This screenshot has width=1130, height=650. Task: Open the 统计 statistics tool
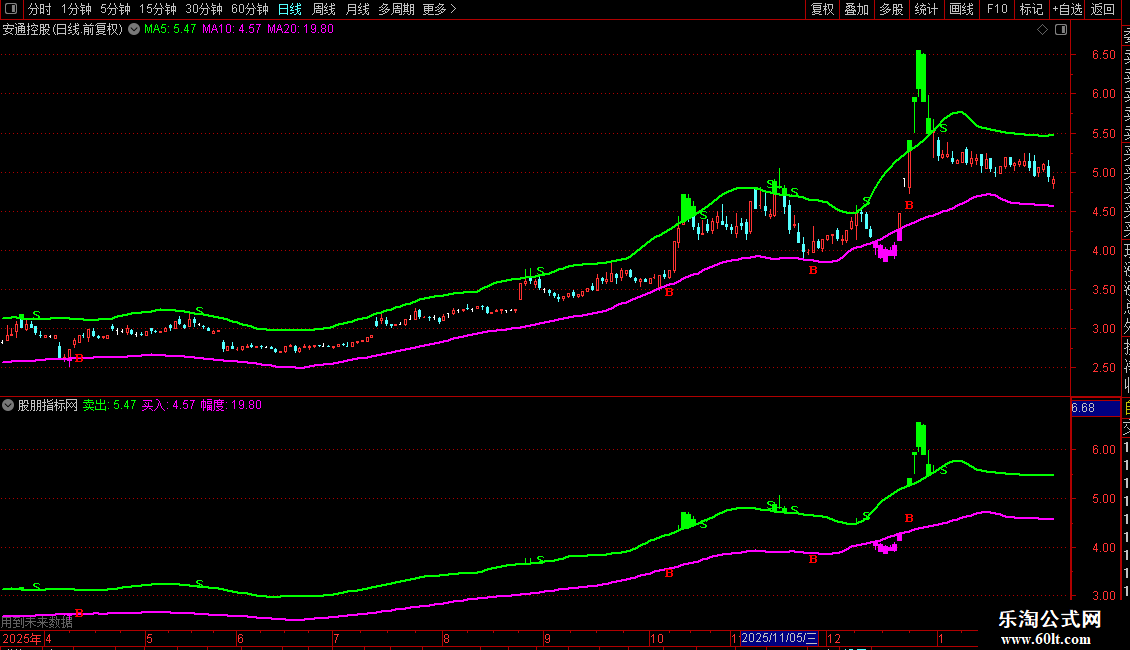(x=926, y=9)
